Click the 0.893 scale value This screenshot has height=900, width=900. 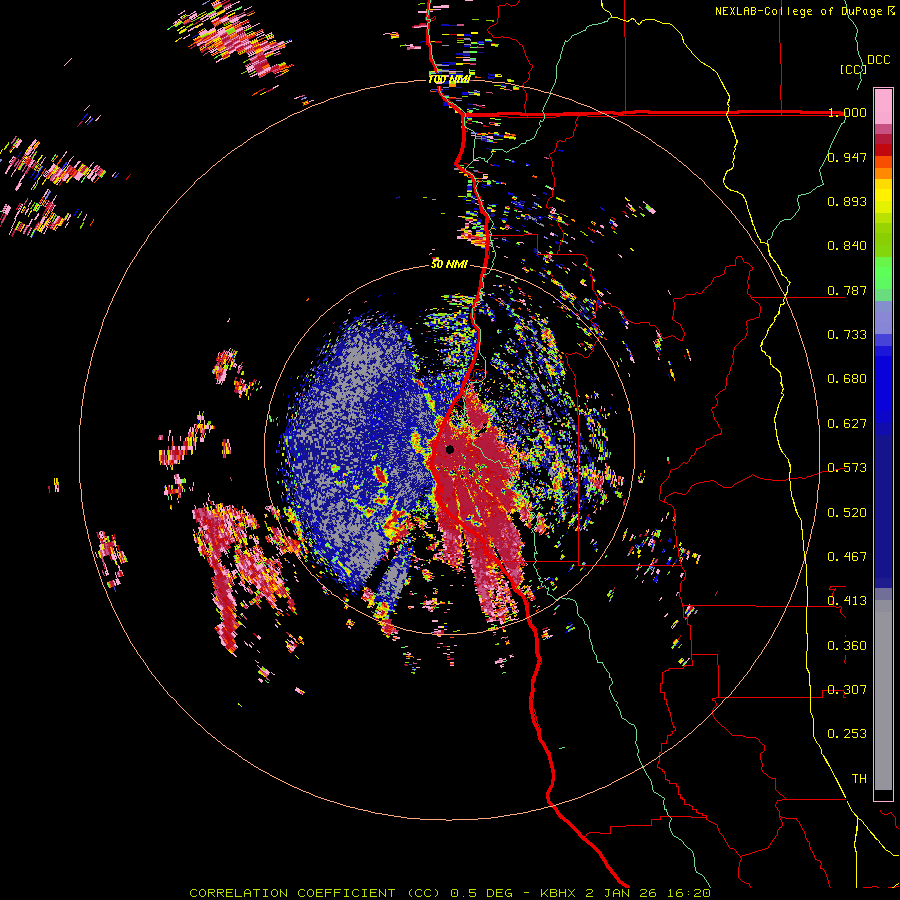(x=847, y=201)
